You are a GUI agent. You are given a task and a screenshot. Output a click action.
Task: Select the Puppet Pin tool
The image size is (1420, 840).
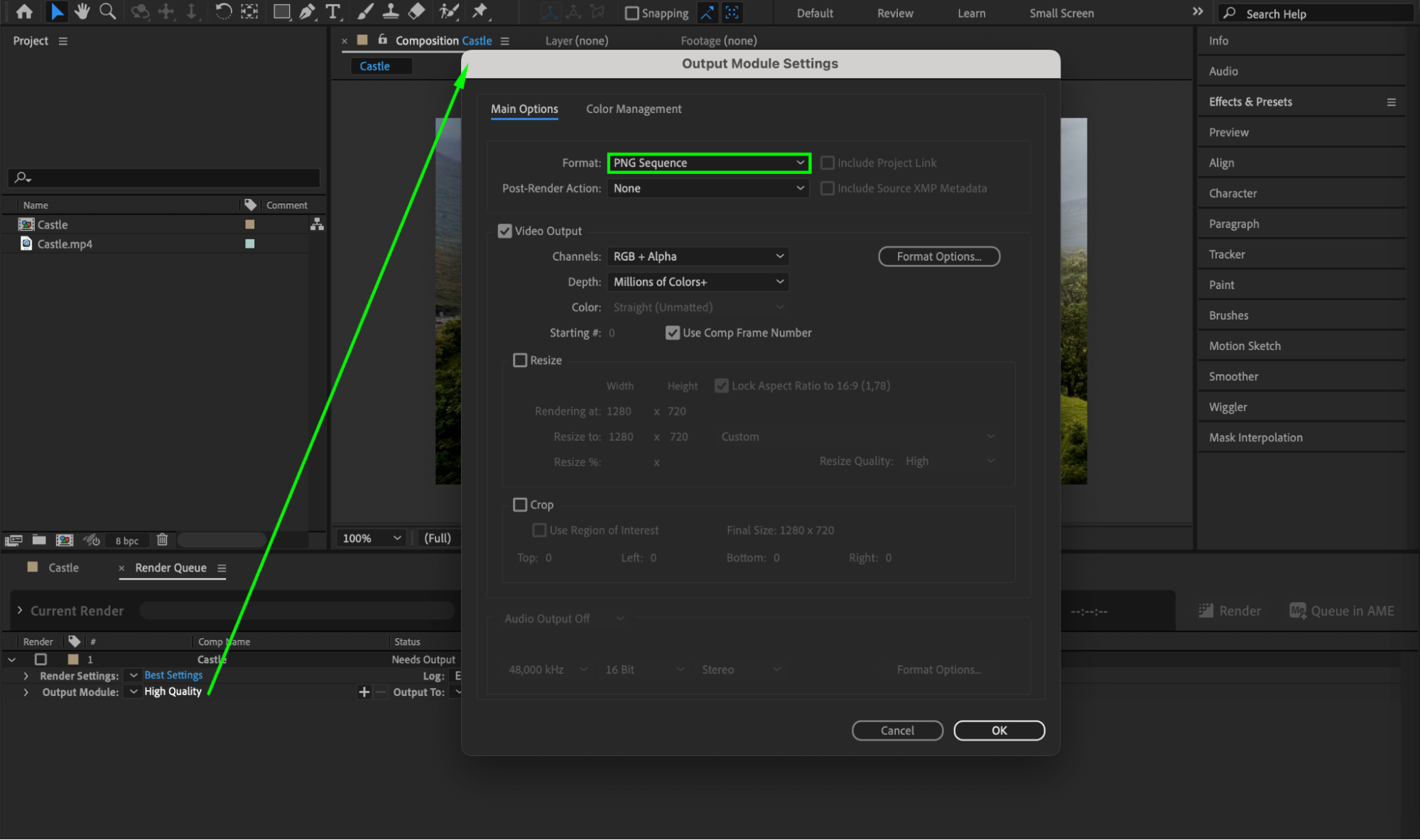pyautogui.click(x=480, y=11)
